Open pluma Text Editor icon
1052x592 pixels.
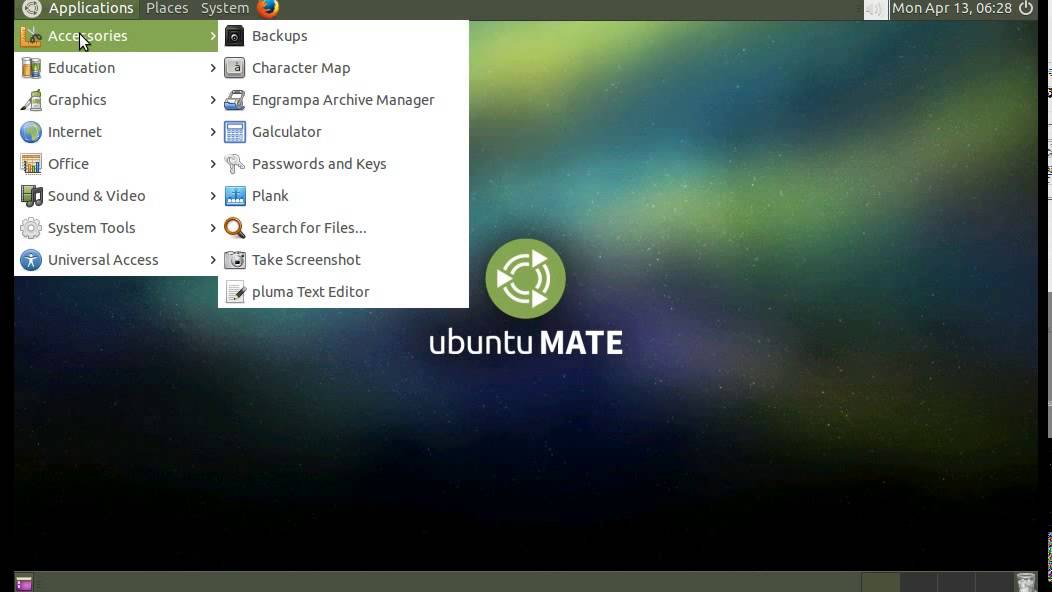point(234,292)
